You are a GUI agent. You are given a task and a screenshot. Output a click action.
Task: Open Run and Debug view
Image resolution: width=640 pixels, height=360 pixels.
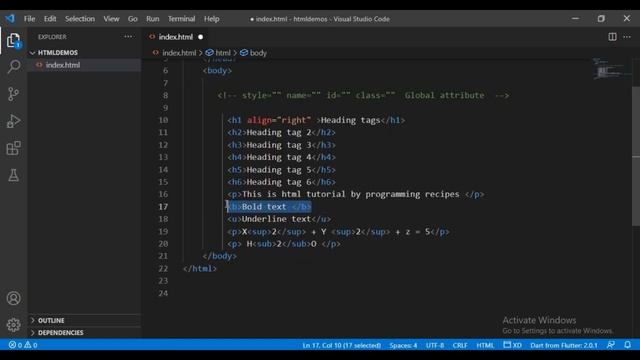pos(13,121)
